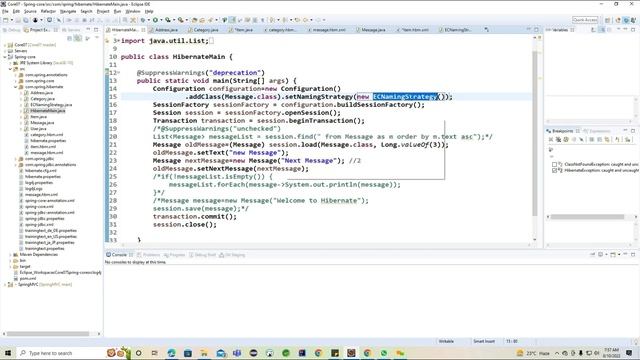Open the New dropdown arrow in toolbar

11,20
